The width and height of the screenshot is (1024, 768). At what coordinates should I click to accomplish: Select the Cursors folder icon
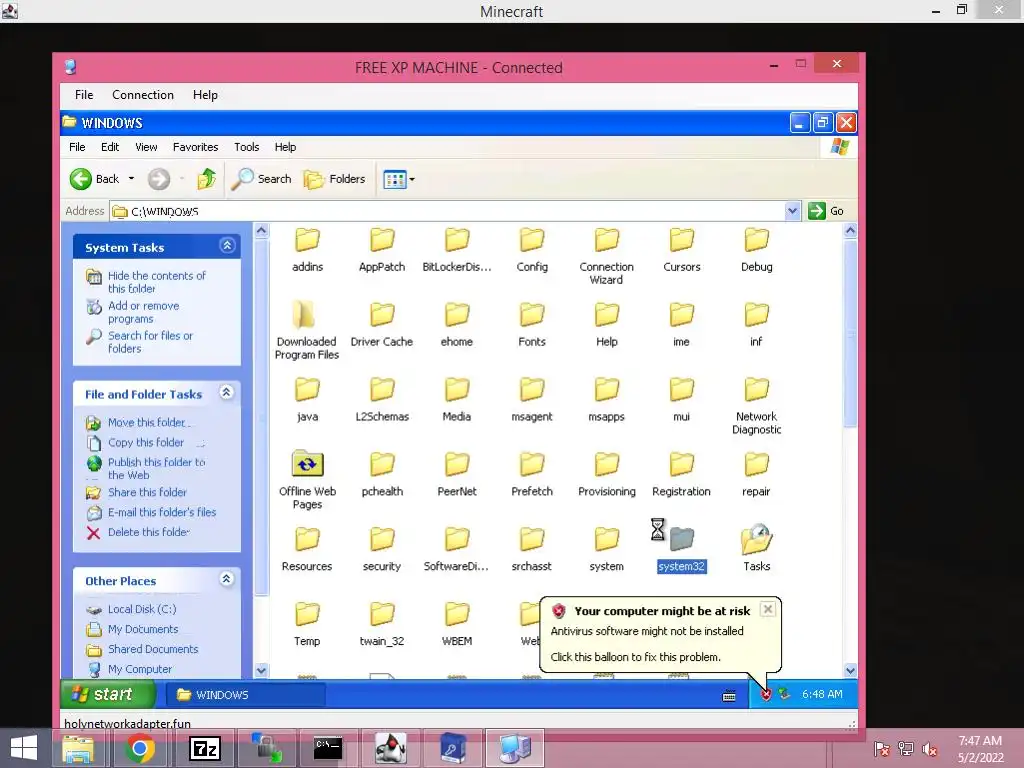(x=681, y=240)
